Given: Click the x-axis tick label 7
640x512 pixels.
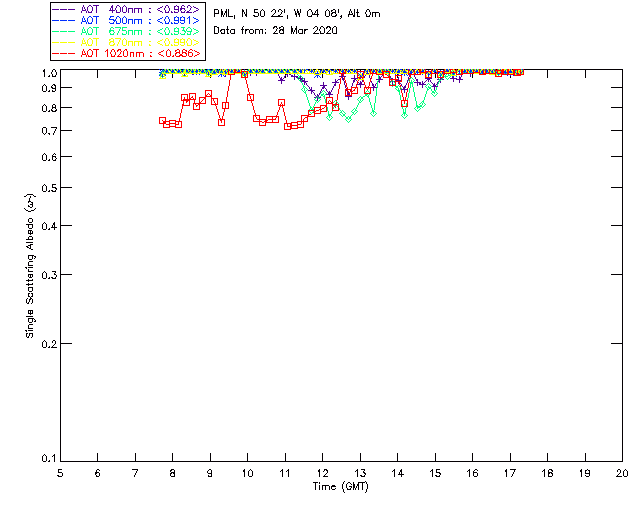Looking at the screenshot, I should click(135, 473).
